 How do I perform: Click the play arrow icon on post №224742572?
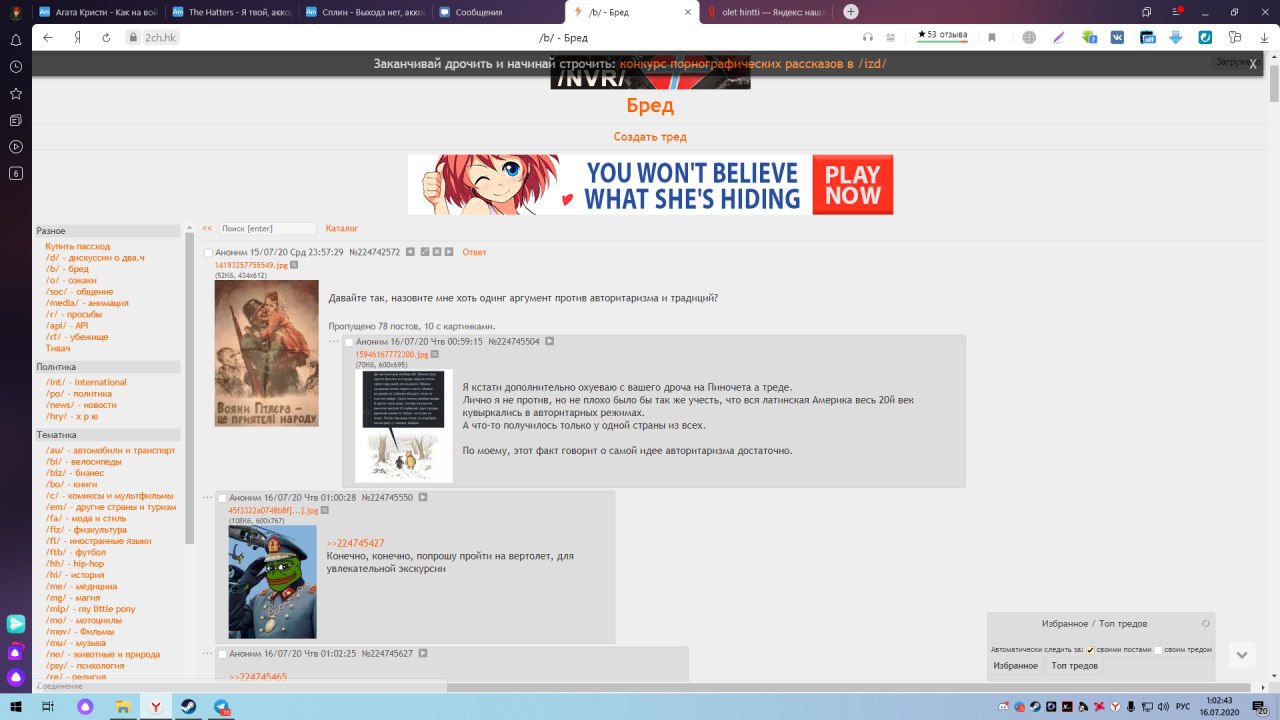click(x=450, y=252)
